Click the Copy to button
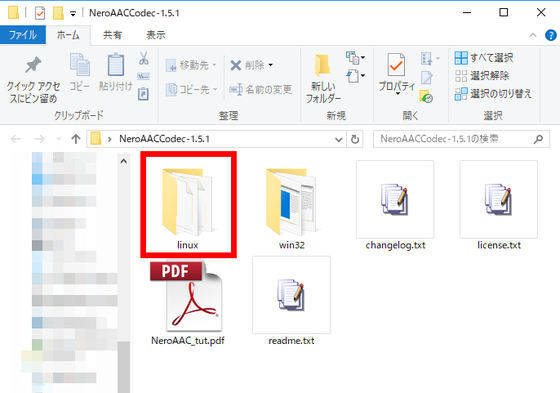Viewport: 560px width, 393px height. pos(191,89)
